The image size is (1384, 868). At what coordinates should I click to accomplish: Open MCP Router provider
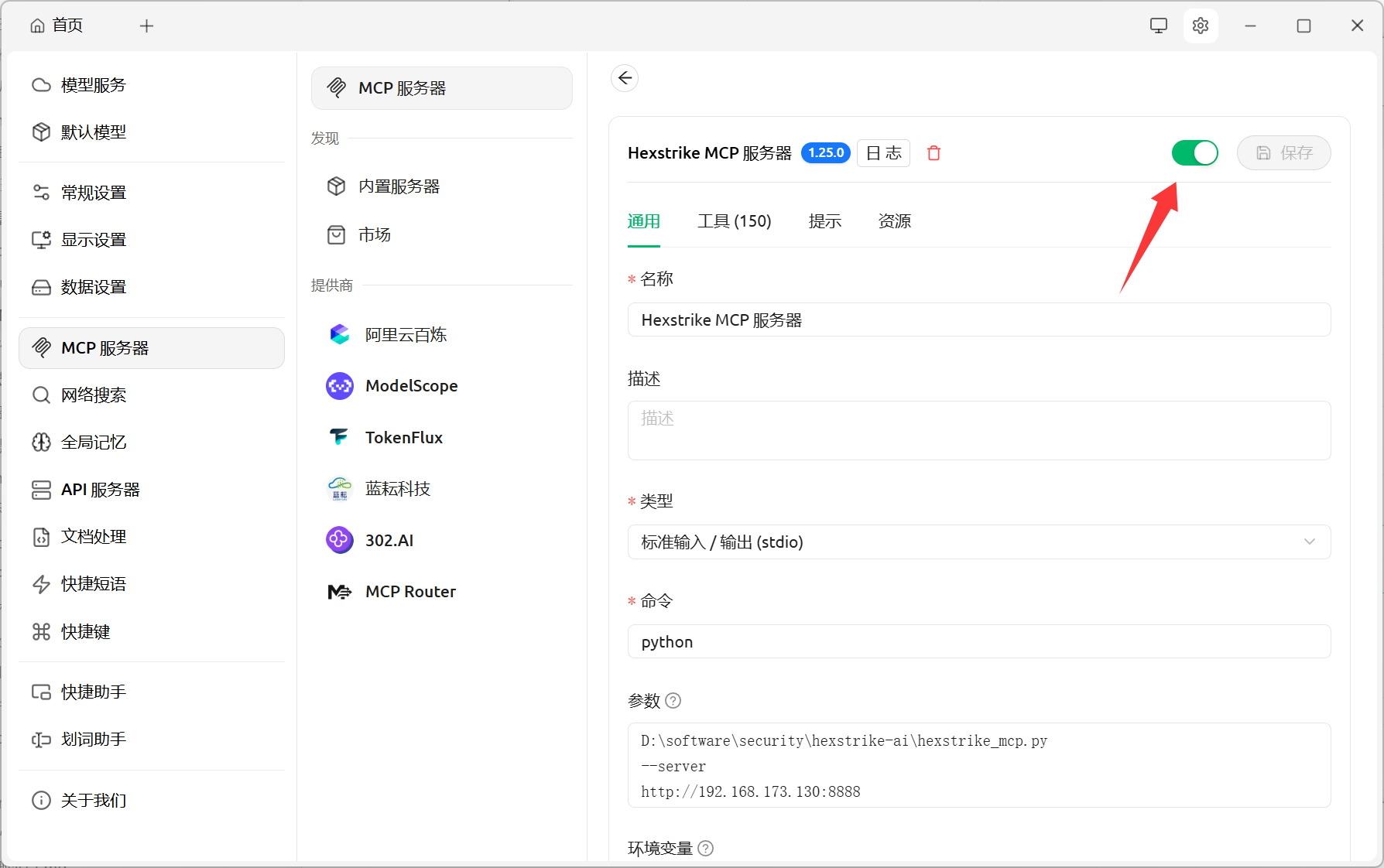pos(410,592)
